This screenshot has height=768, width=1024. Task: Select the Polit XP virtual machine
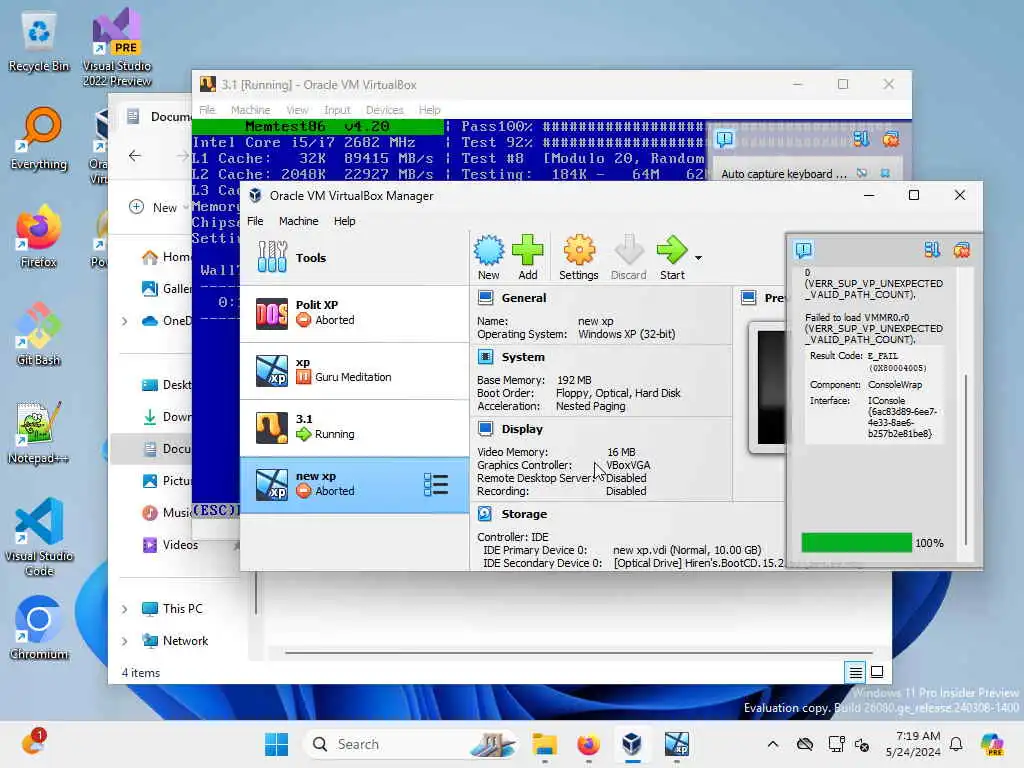click(x=355, y=313)
